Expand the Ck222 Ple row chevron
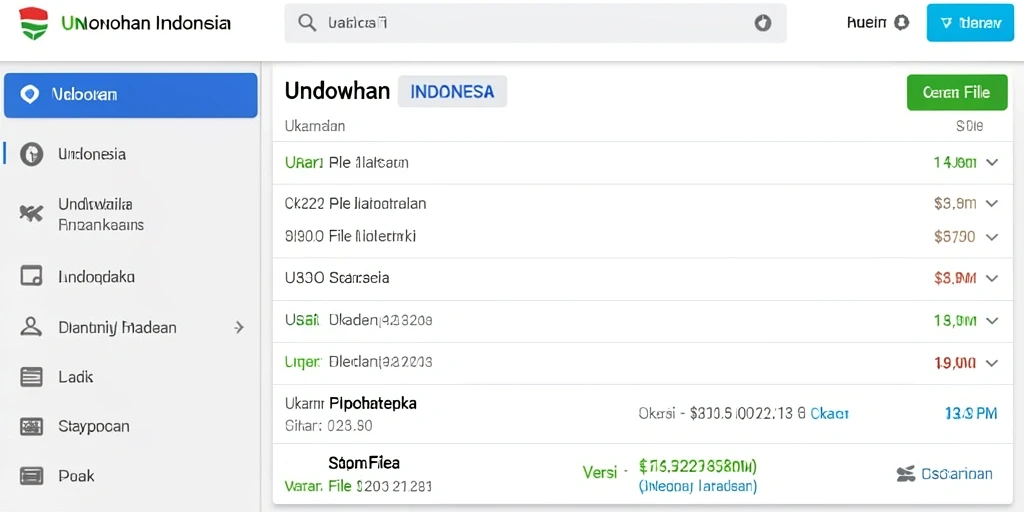 pos(992,204)
